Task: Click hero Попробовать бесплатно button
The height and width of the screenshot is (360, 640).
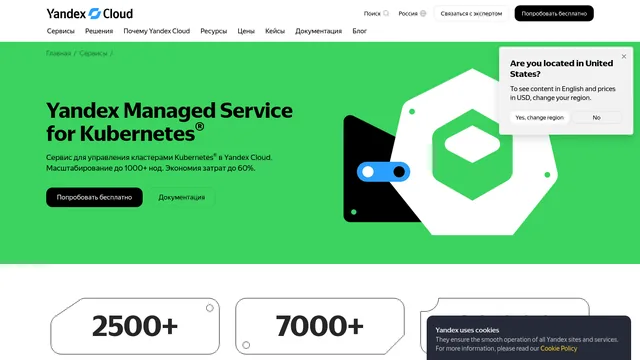Action: [x=94, y=197]
